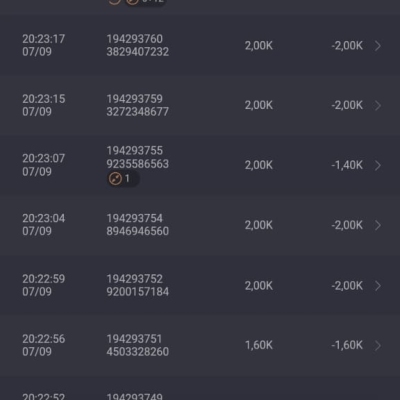Expand the 20:23:15 transaction row arrow
The width and height of the screenshot is (400, 400).
(x=378, y=105)
